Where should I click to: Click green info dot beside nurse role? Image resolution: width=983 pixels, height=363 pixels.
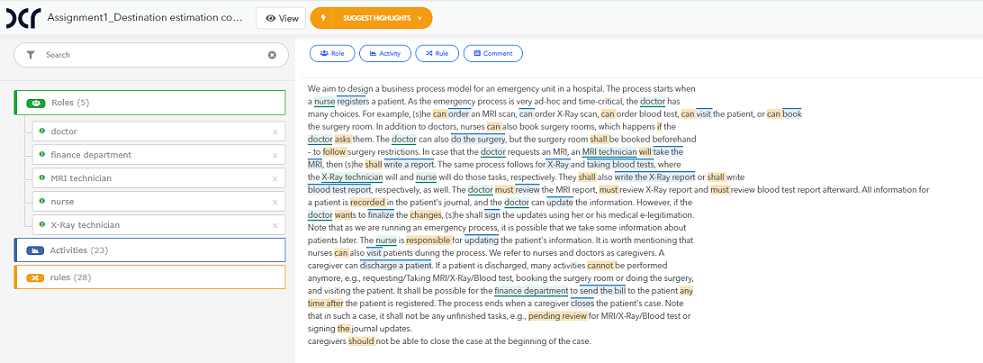coord(42,201)
